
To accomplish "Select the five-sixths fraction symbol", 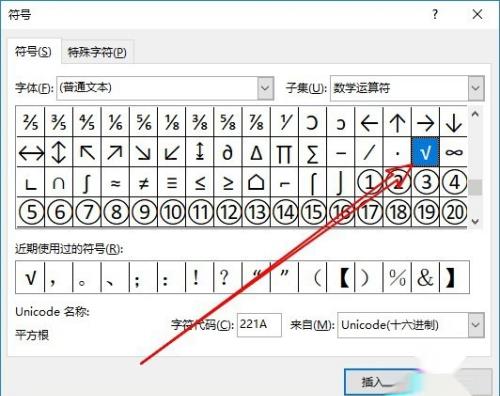I will click(144, 122).
